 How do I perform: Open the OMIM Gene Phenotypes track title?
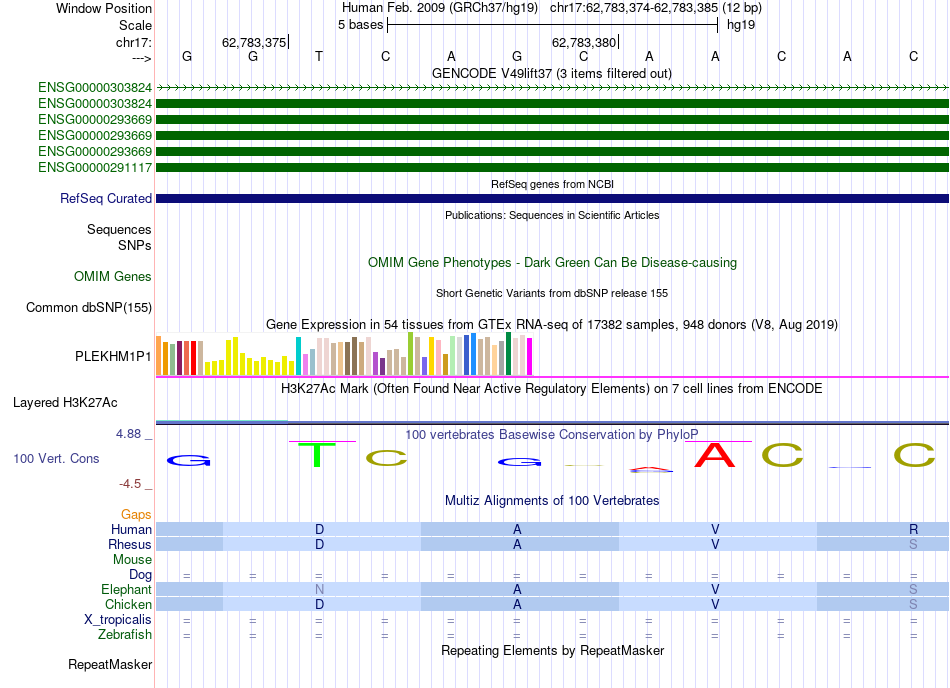552,262
